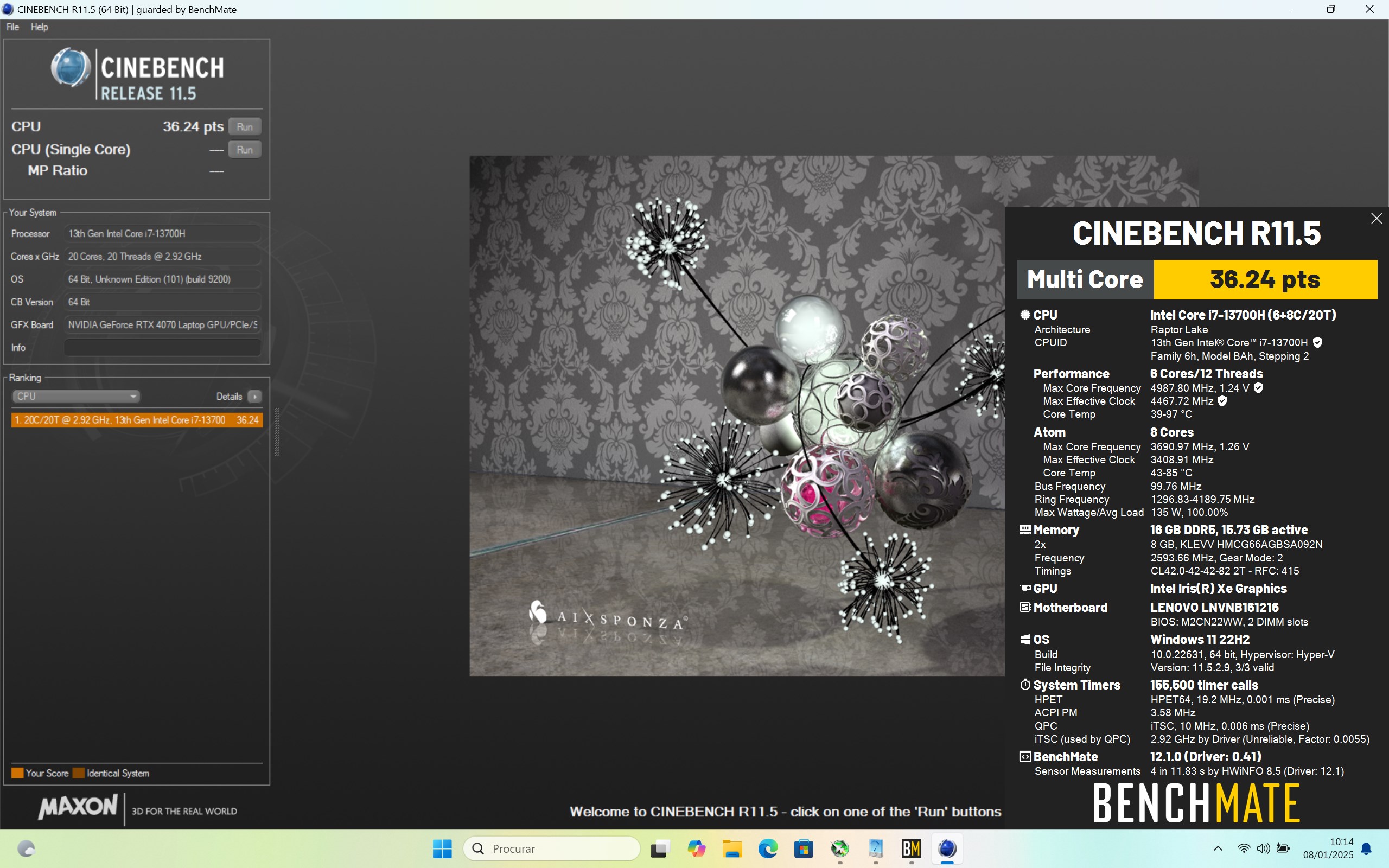Click the ranking panel resize grip handle
1389x868 pixels.
pyautogui.click(x=277, y=432)
